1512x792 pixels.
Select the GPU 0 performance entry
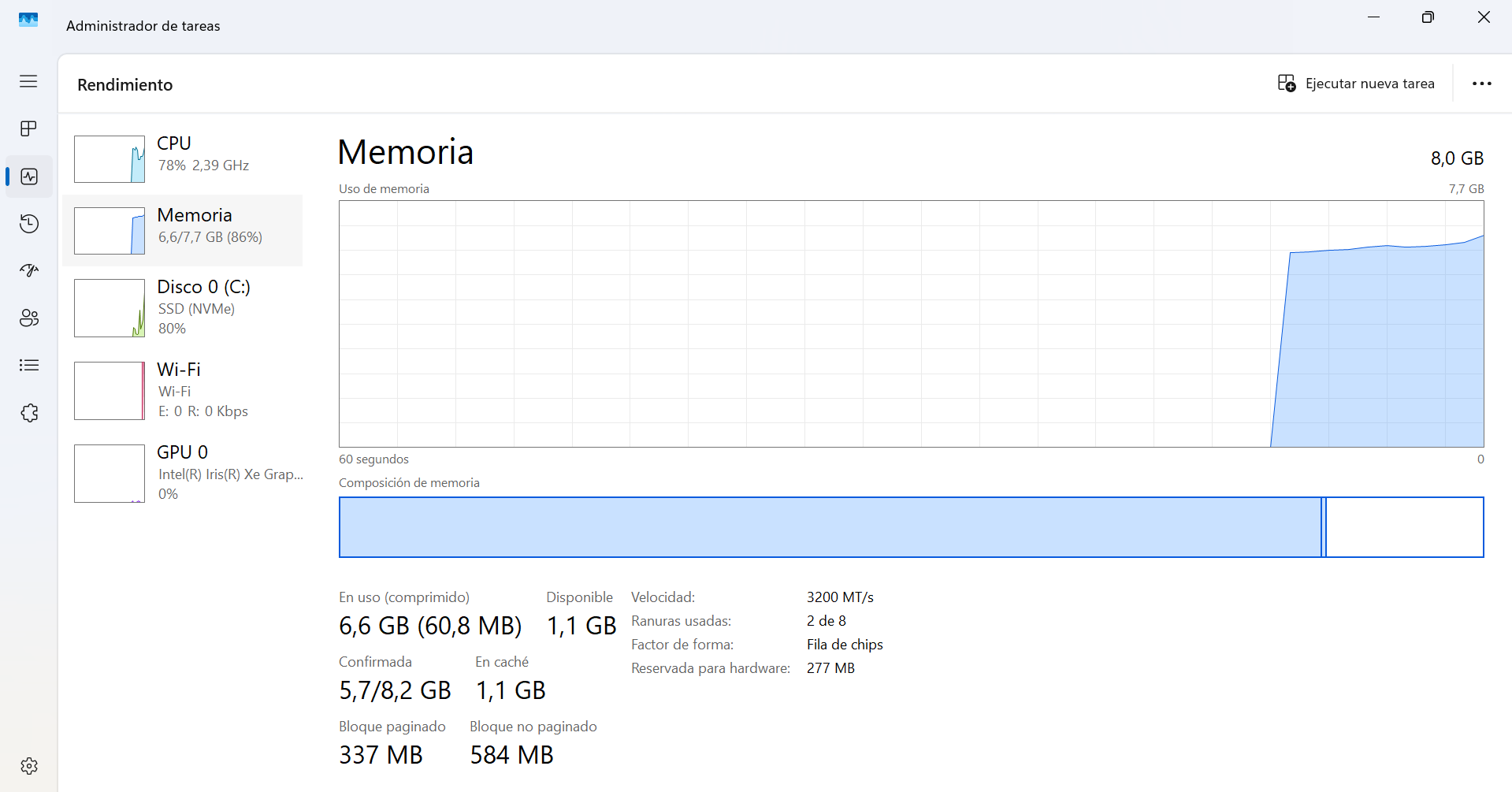[183, 474]
